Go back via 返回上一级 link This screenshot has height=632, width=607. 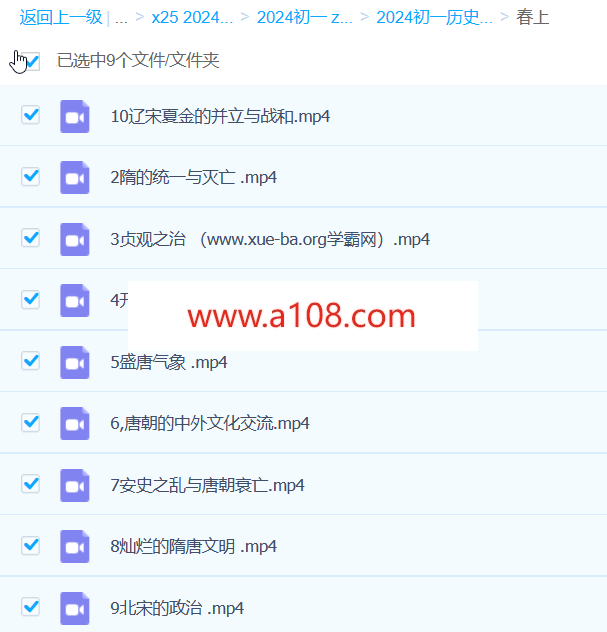tap(61, 17)
